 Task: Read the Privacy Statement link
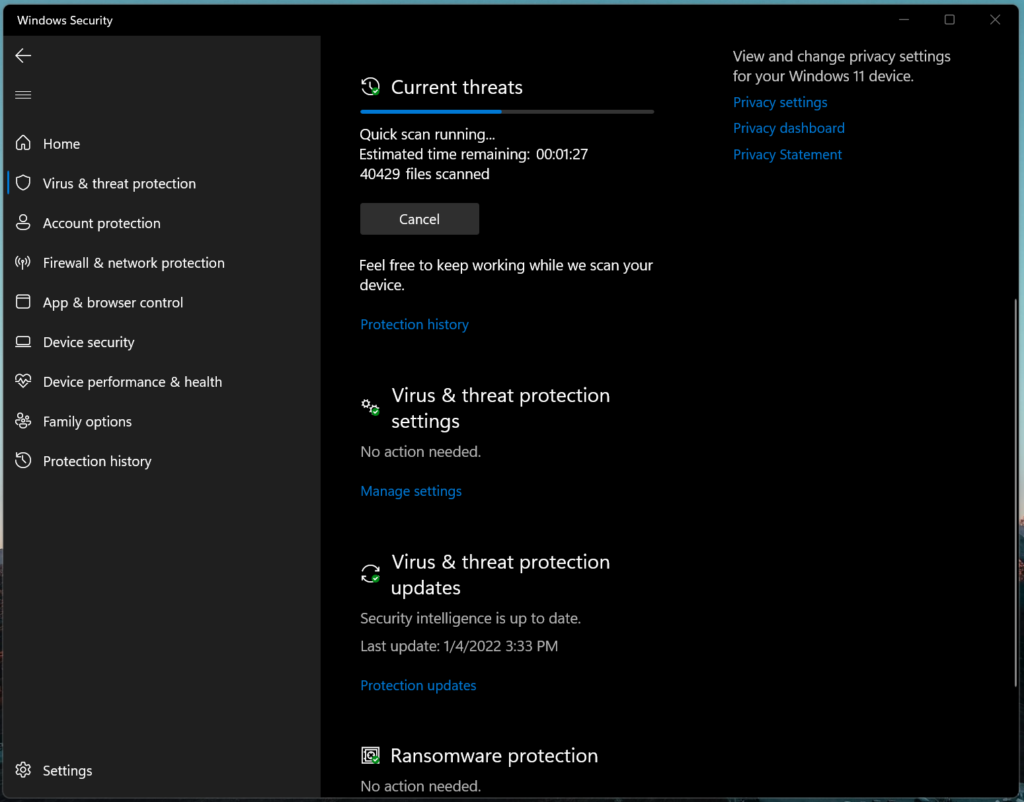pyautogui.click(x=787, y=155)
